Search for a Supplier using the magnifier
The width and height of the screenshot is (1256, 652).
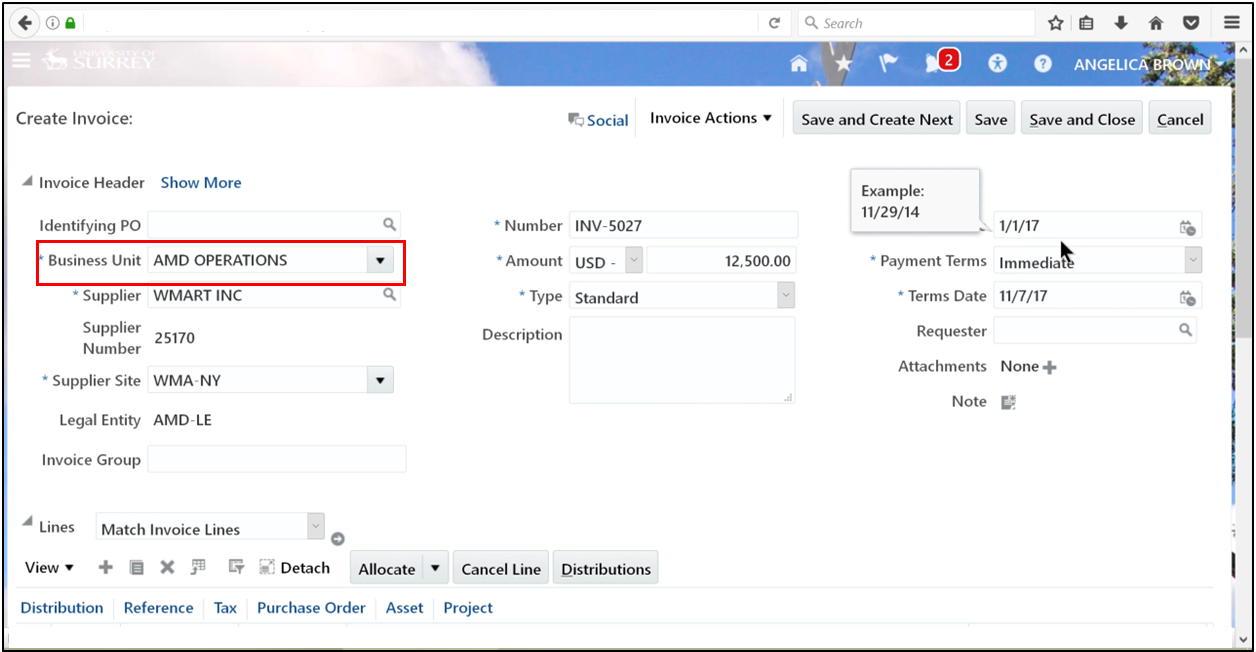pos(391,295)
